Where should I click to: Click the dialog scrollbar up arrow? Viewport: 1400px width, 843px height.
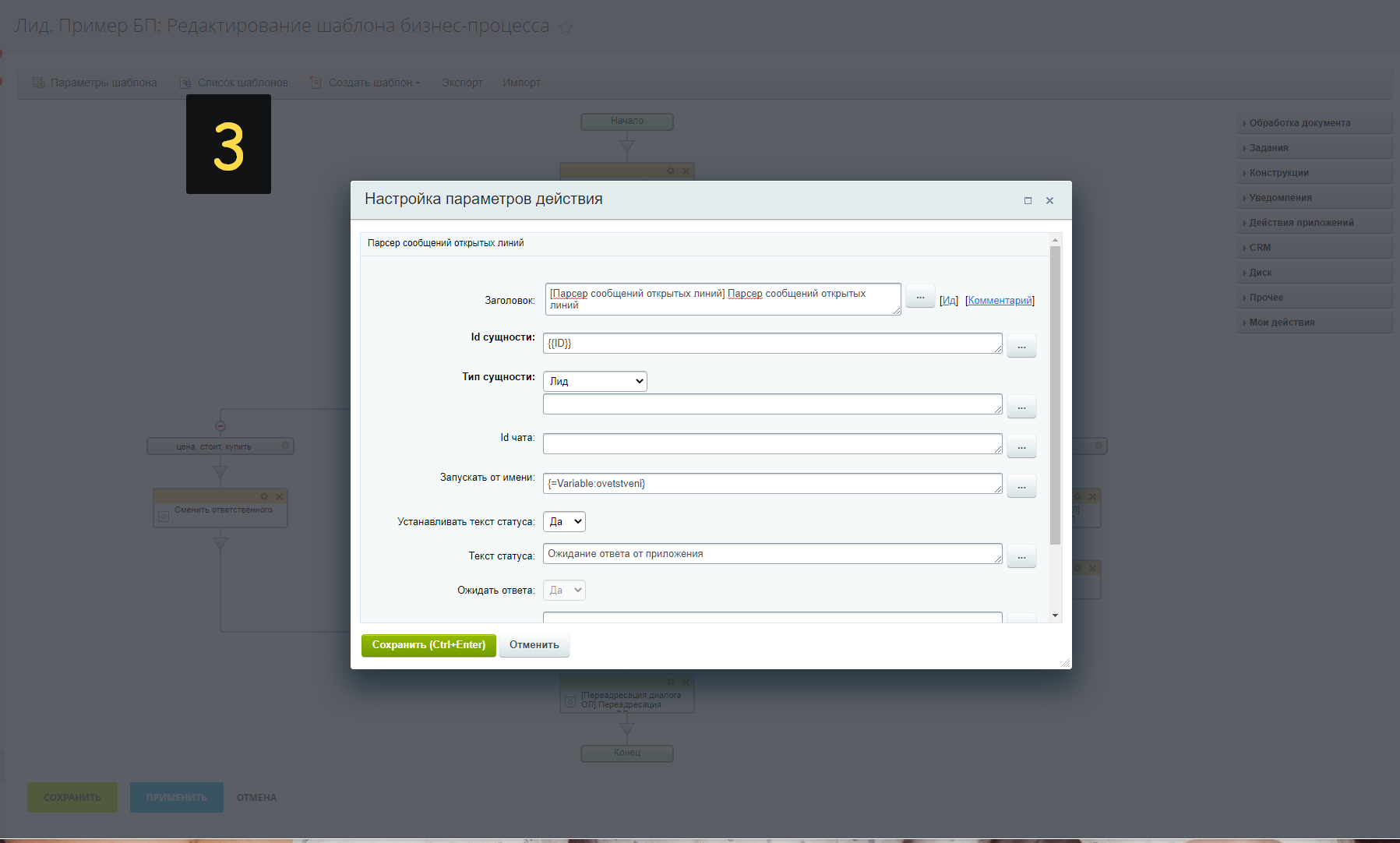(x=1055, y=240)
